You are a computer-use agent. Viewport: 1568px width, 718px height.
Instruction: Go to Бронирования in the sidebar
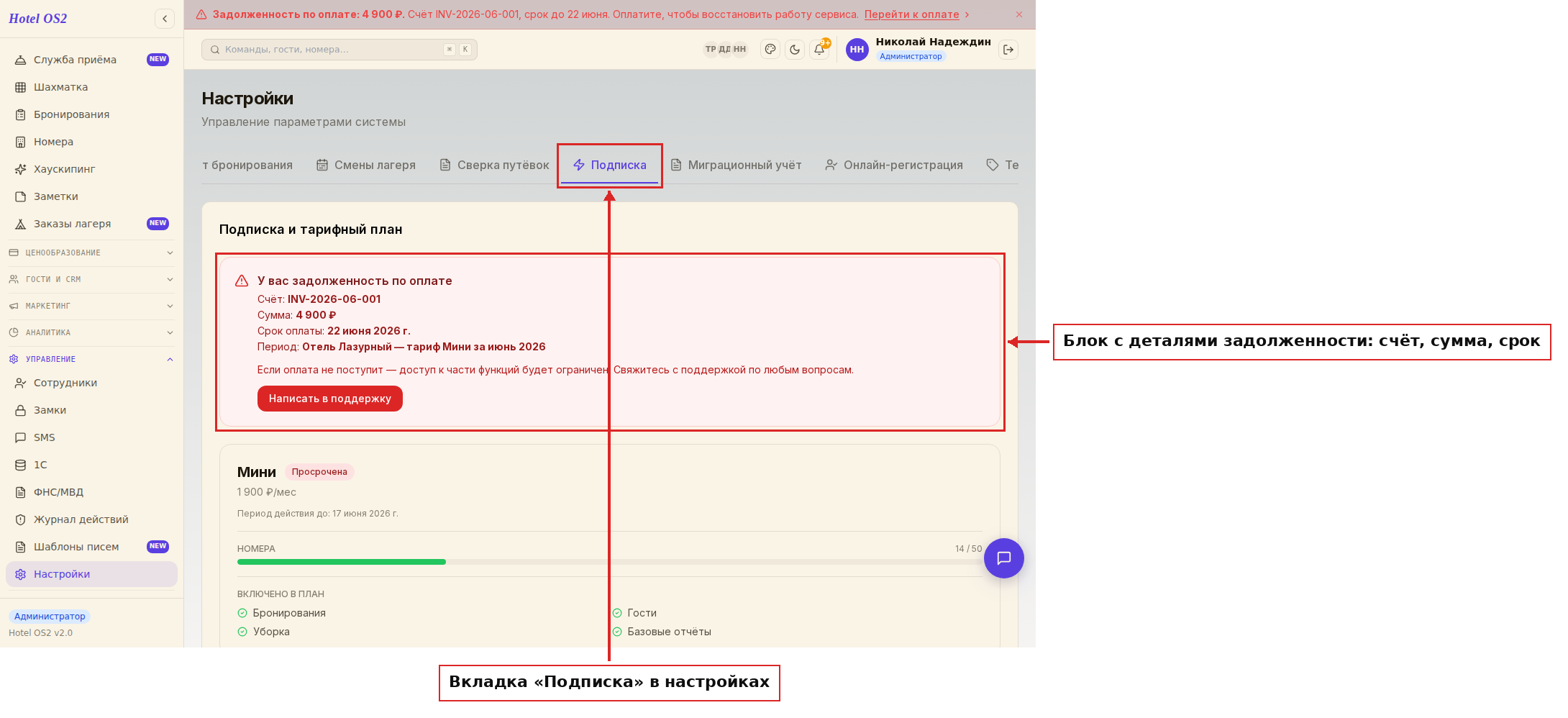pyautogui.click(x=91, y=114)
